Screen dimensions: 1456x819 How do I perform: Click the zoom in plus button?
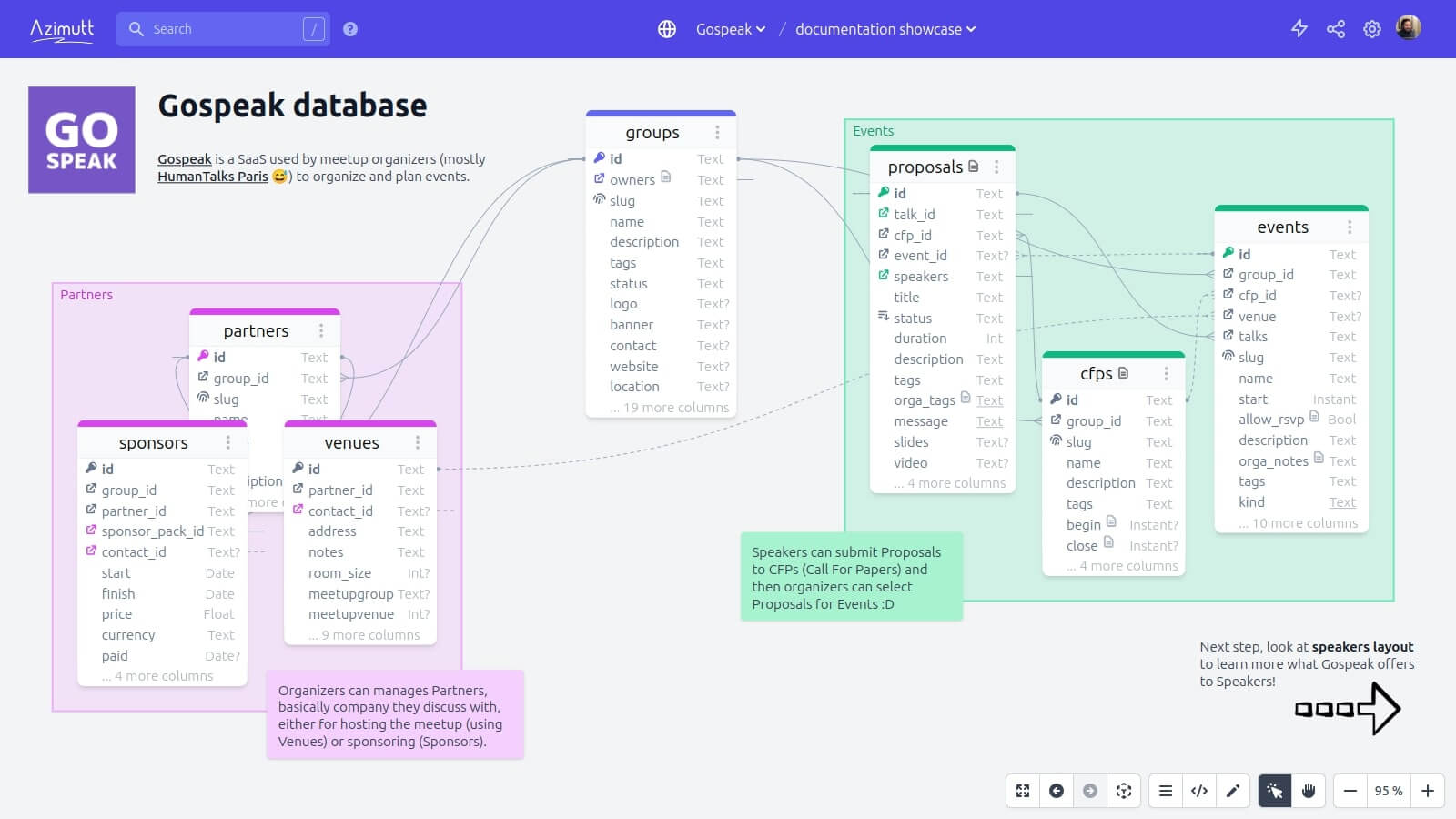(x=1428, y=791)
